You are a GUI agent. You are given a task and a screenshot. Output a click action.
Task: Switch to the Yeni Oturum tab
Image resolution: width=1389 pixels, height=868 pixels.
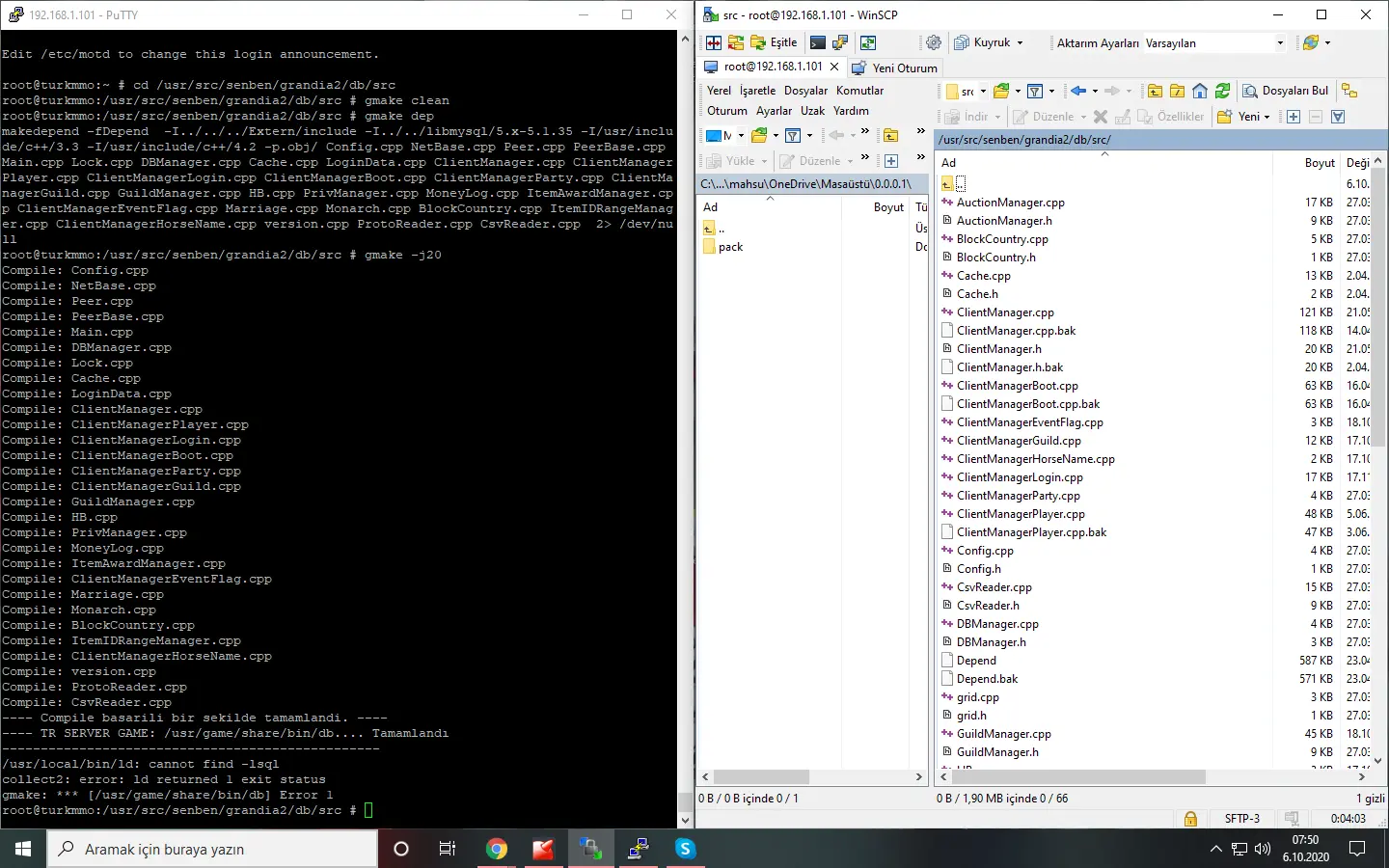click(x=895, y=68)
